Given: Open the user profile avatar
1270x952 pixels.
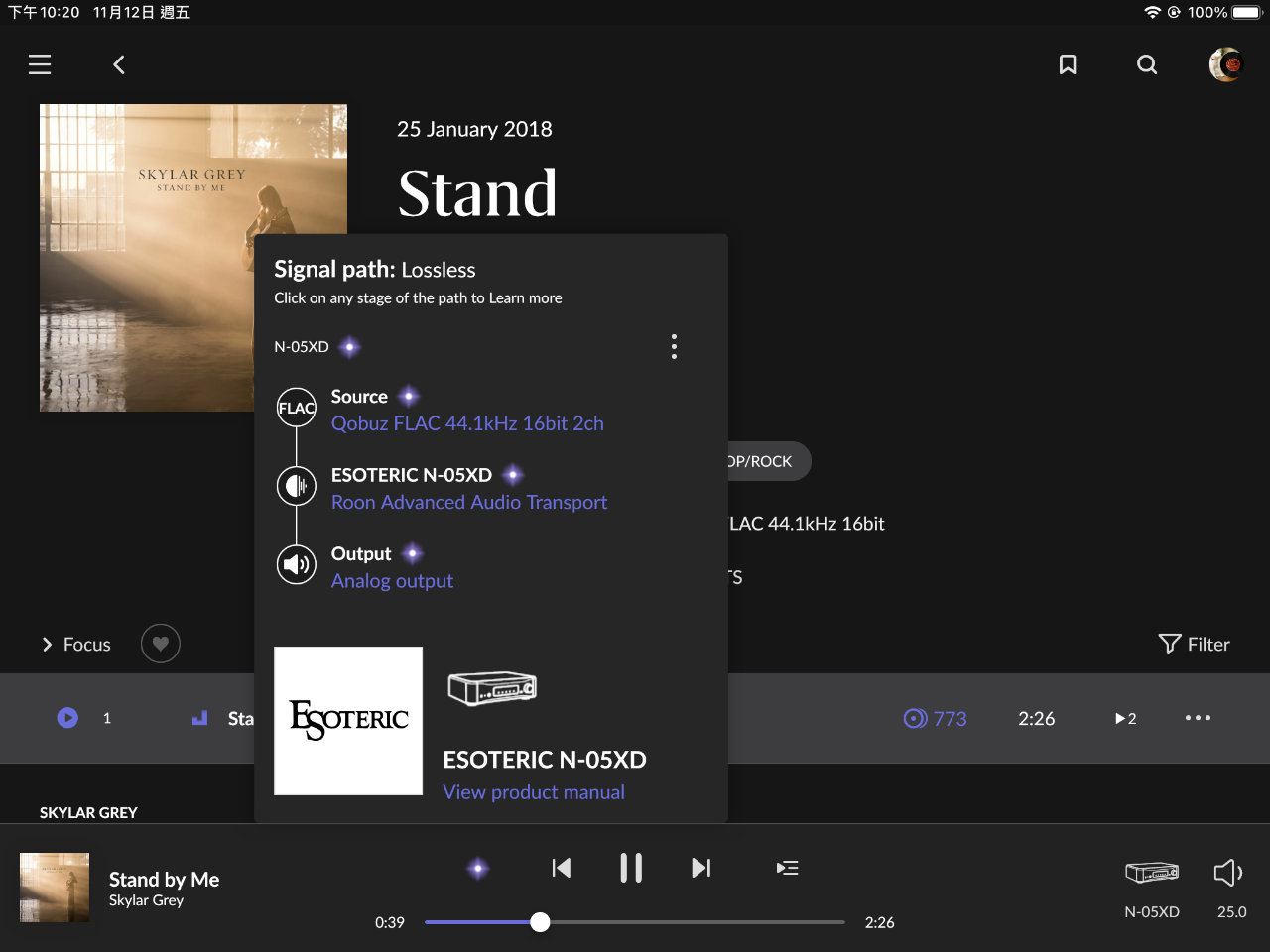Looking at the screenshot, I should 1226,64.
